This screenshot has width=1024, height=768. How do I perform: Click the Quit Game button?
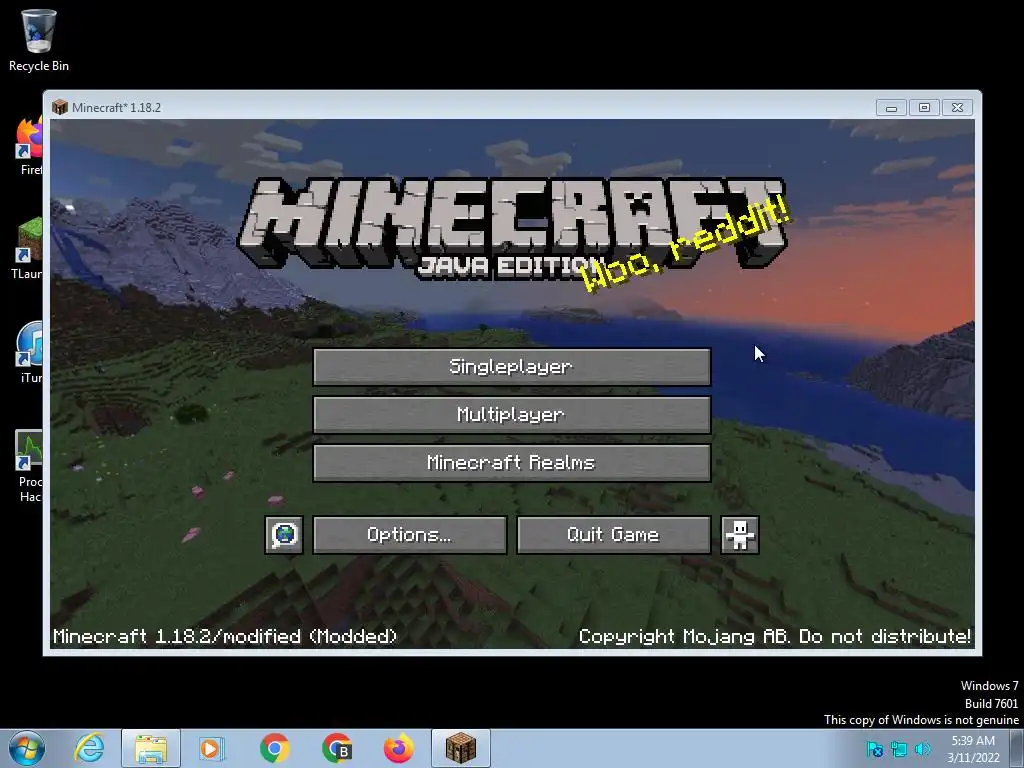[613, 535]
